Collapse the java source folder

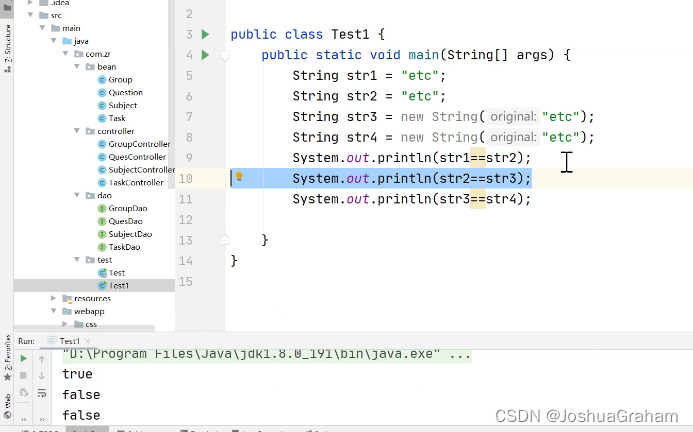[x=54, y=41]
